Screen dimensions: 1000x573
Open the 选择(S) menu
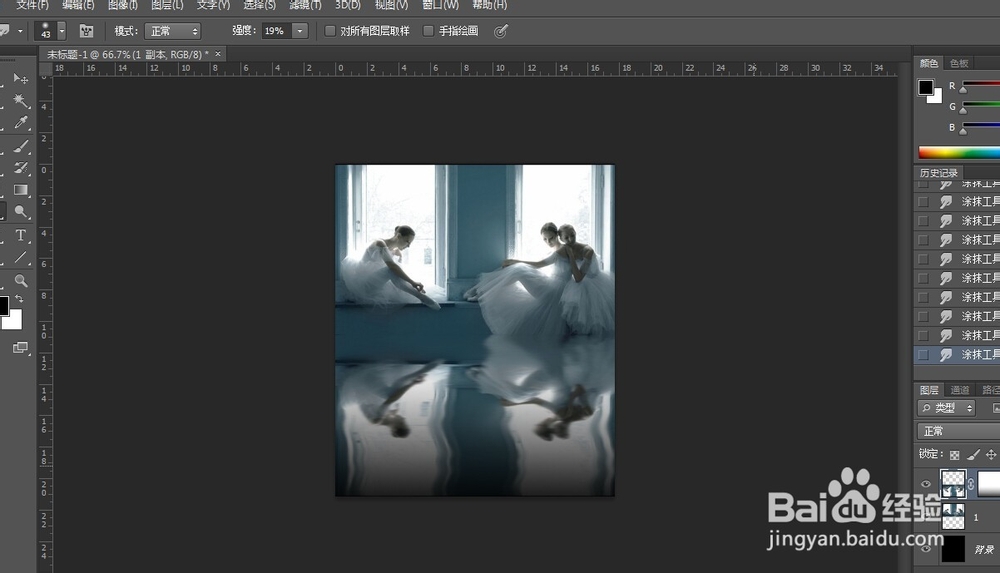[x=260, y=5]
